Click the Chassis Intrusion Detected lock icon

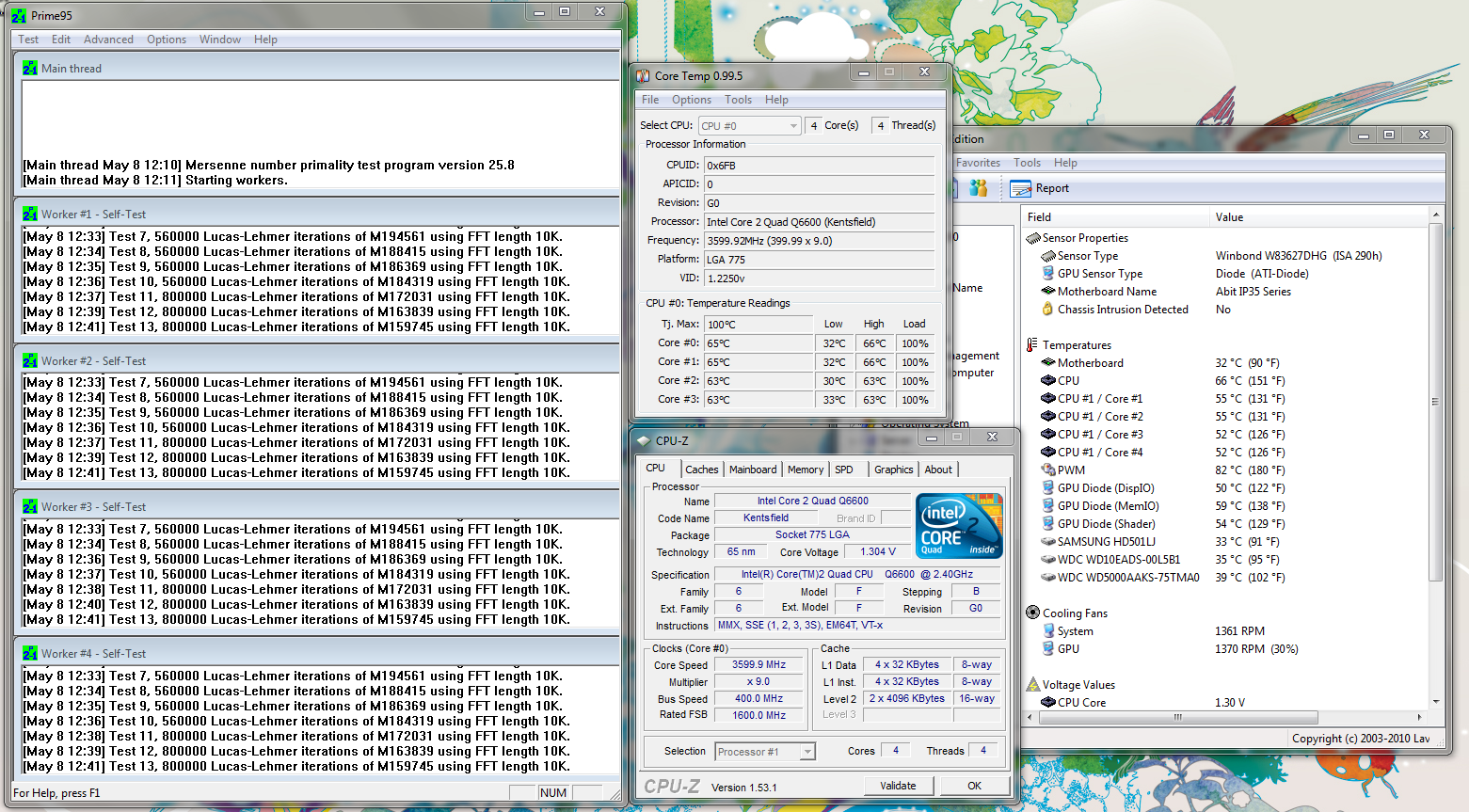(1047, 309)
